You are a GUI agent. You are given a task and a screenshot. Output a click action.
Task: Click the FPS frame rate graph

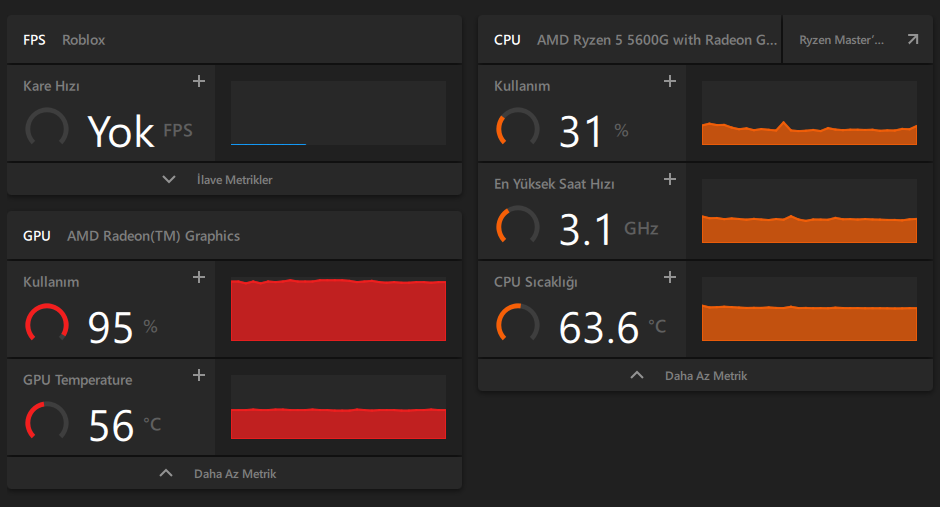[338, 114]
